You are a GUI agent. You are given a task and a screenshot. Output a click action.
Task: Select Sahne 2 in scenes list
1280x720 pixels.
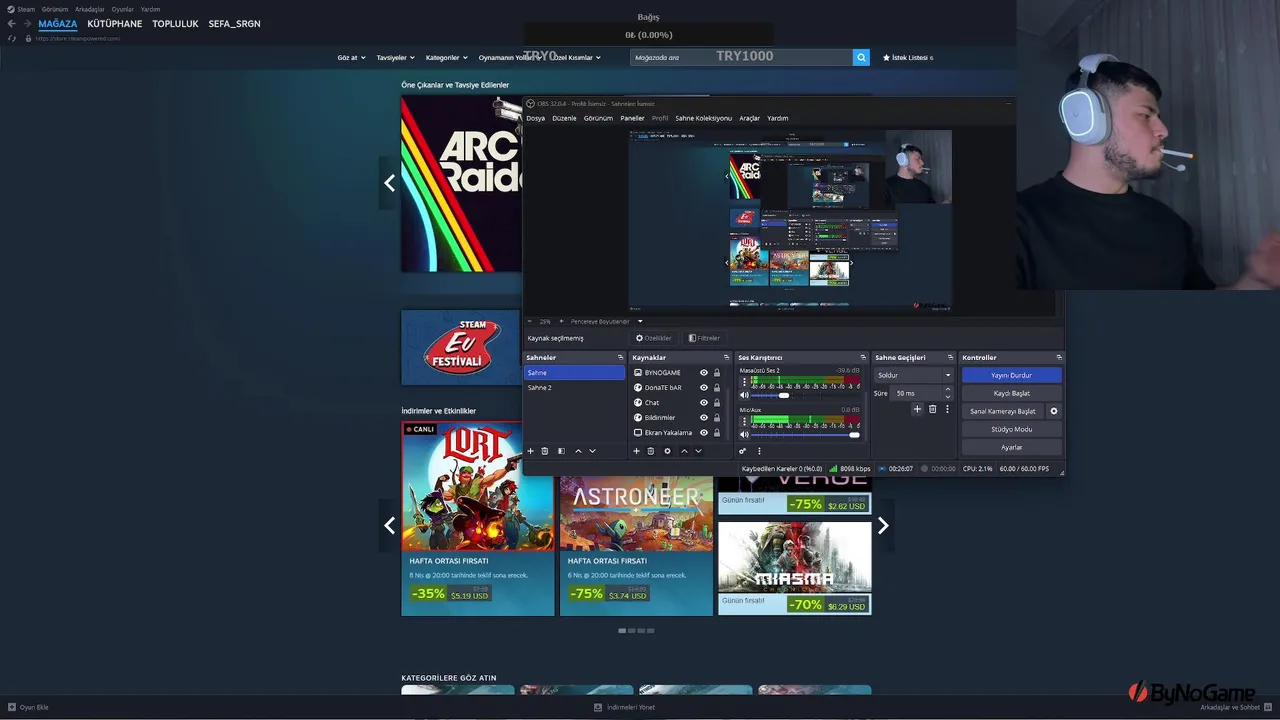[x=575, y=388]
